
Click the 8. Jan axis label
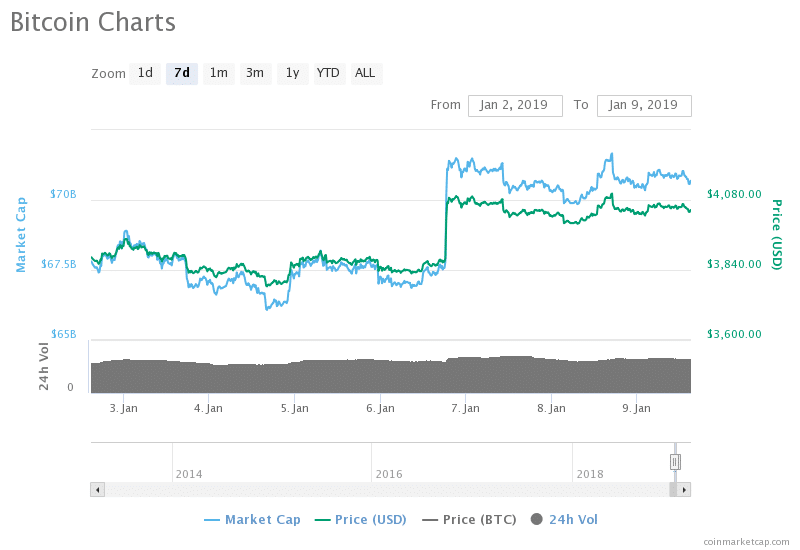click(x=551, y=408)
